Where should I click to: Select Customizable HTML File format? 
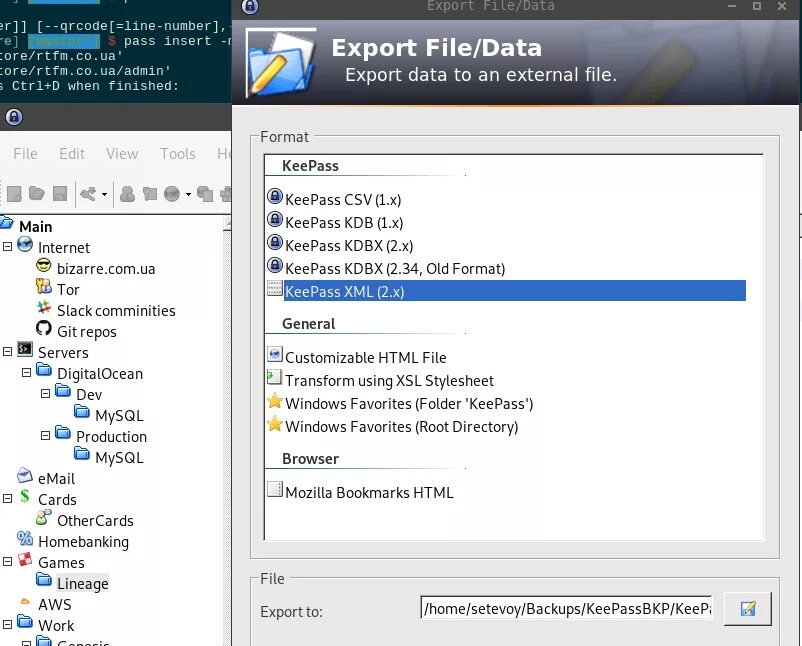366,358
